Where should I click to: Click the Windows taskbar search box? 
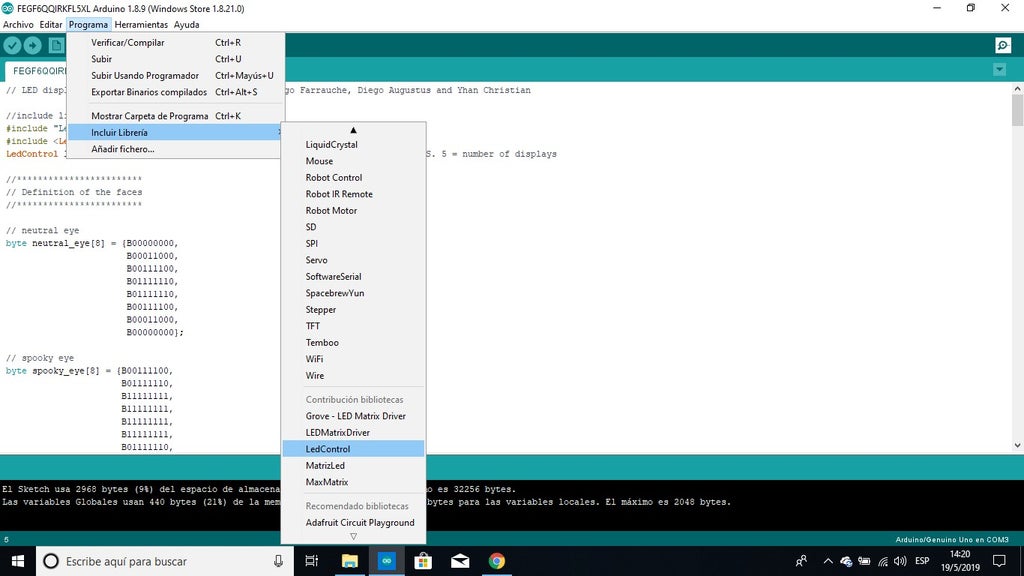point(165,561)
